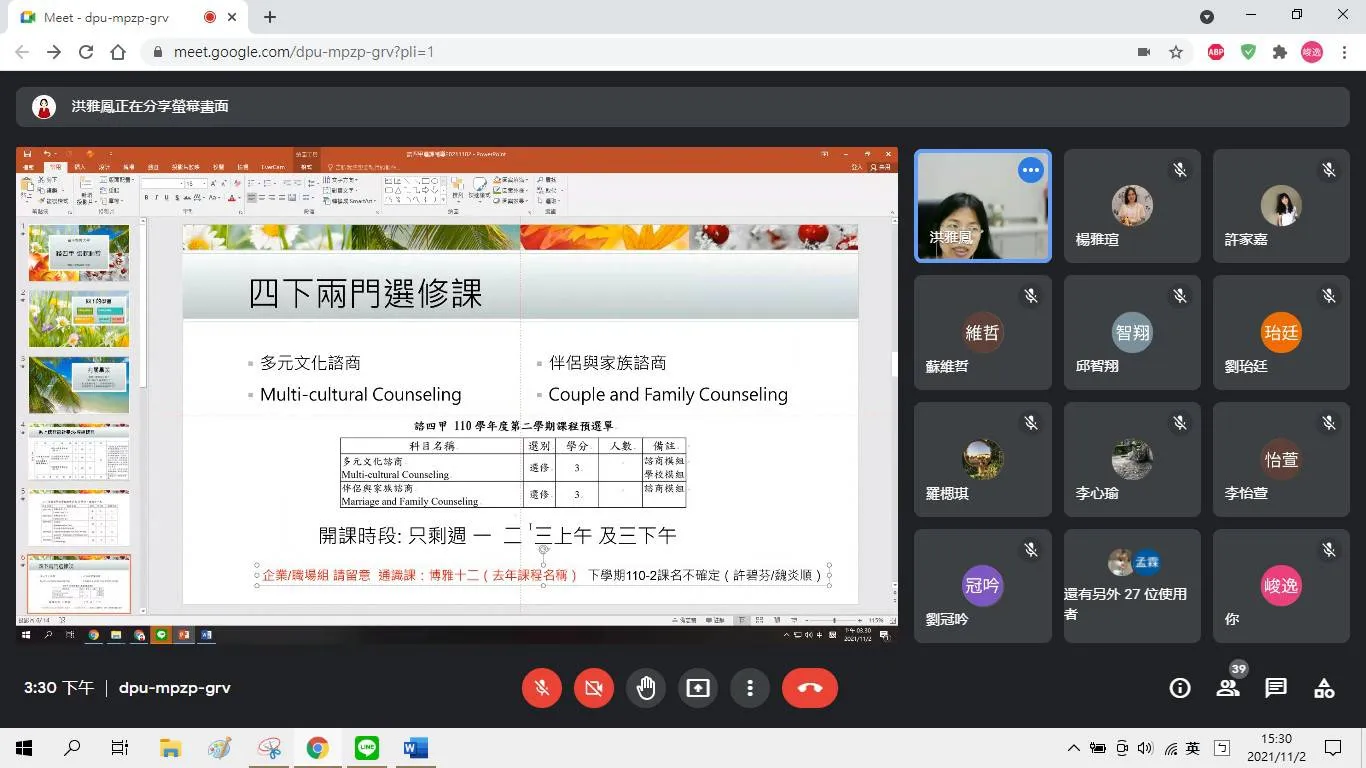Click the Windows Start button
Screen dimensions: 1366x768
[24, 747]
